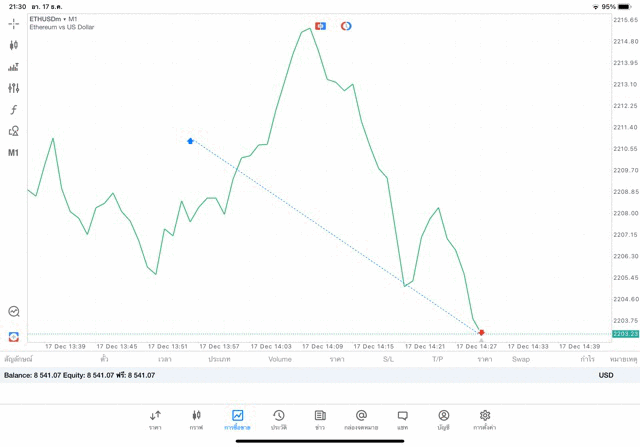The image size is (640, 447).
Task: Sort positions by the Volume column header
Action: tap(280, 359)
